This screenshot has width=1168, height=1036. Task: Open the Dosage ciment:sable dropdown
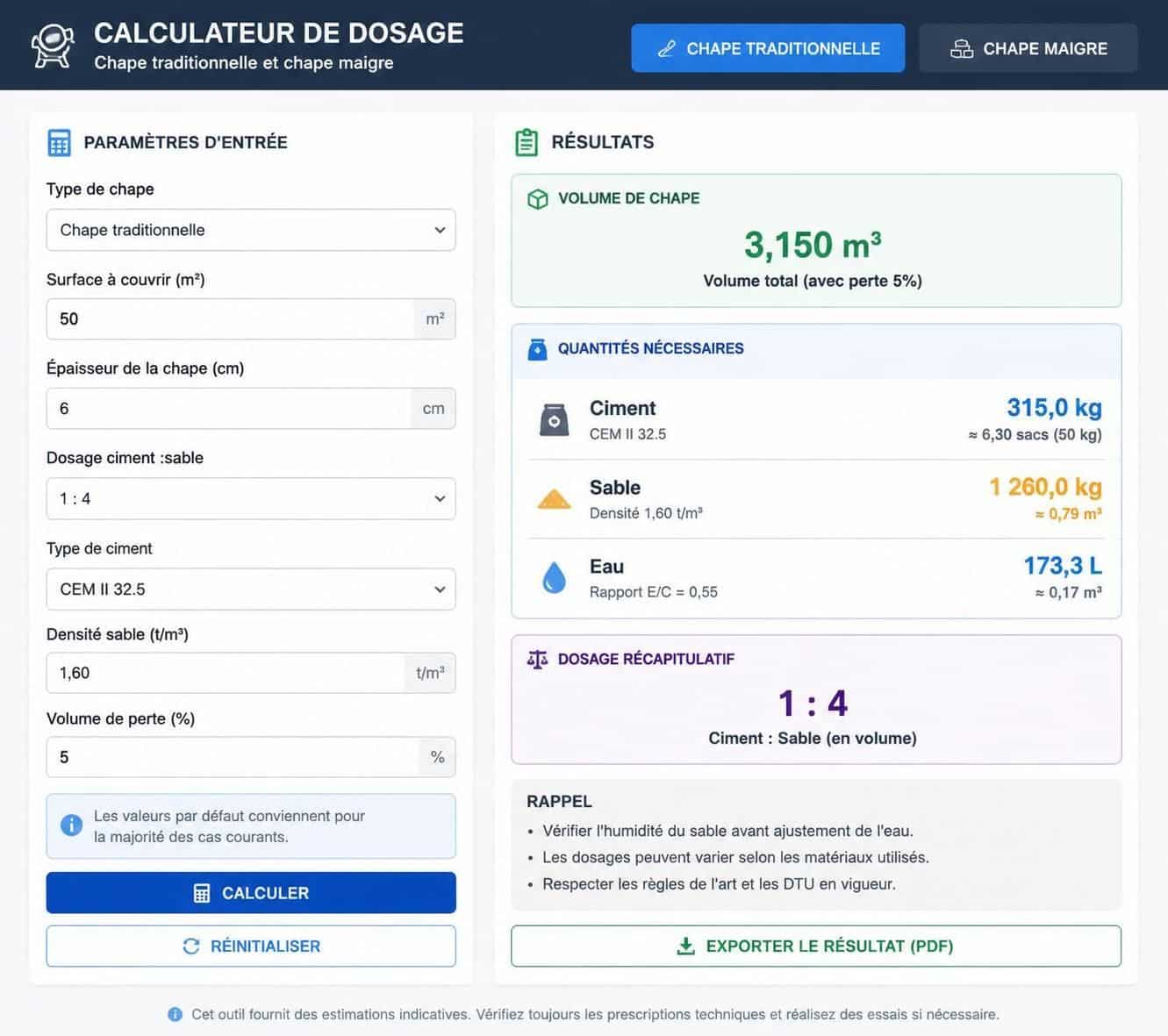click(x=251, y=498)
